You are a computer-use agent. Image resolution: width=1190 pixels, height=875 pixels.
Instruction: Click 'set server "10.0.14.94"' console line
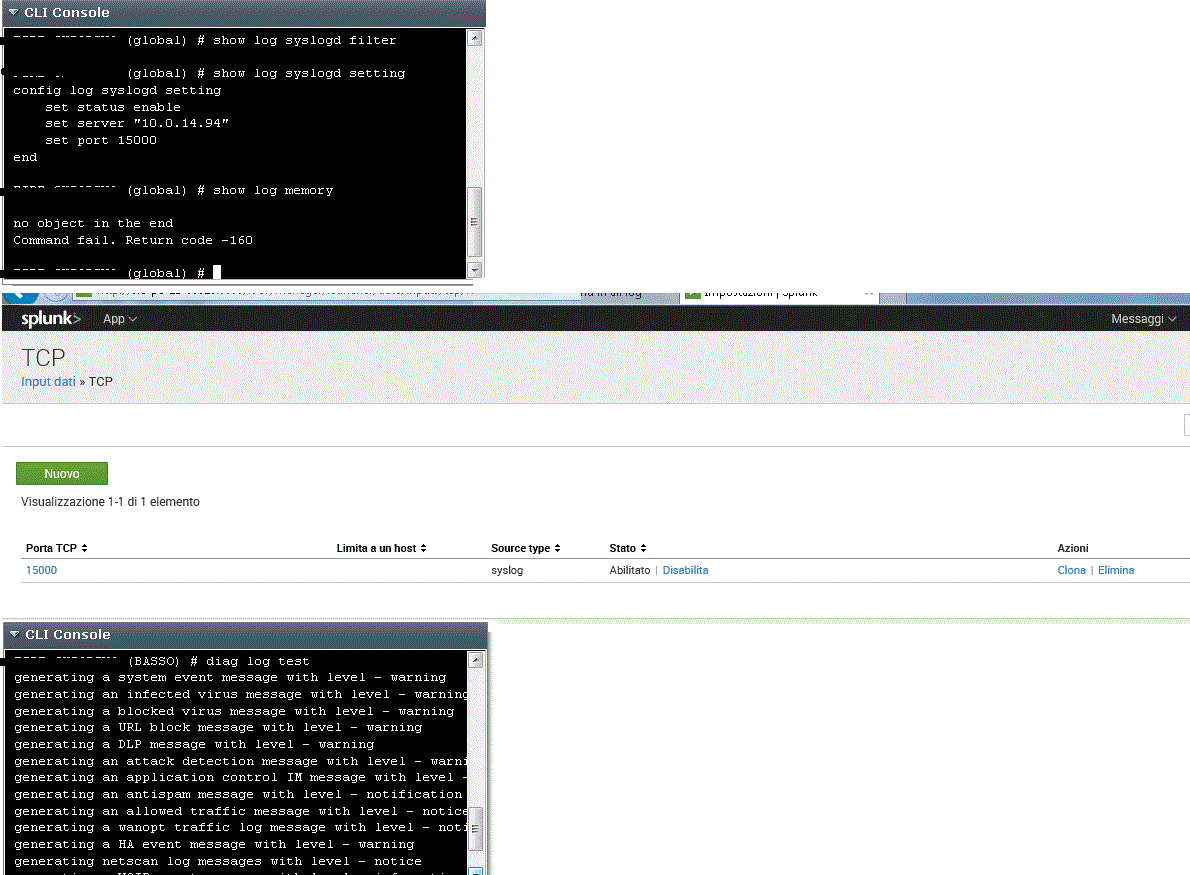pos(137,123)
